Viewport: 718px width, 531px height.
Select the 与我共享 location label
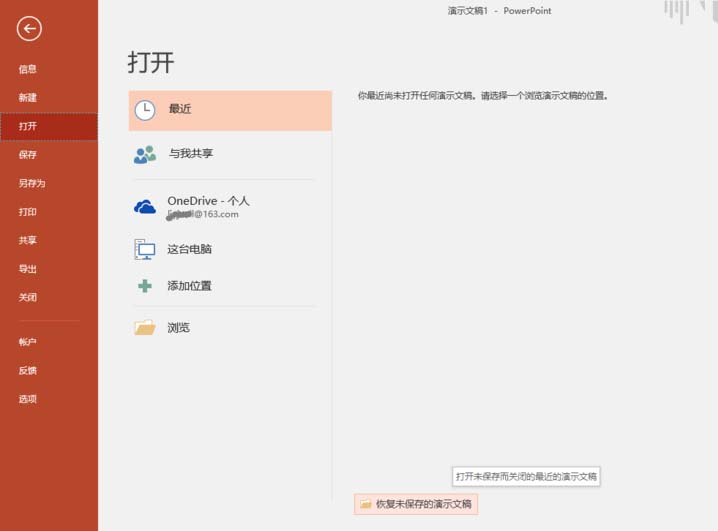pyautogui.click(x=191, y=153)
